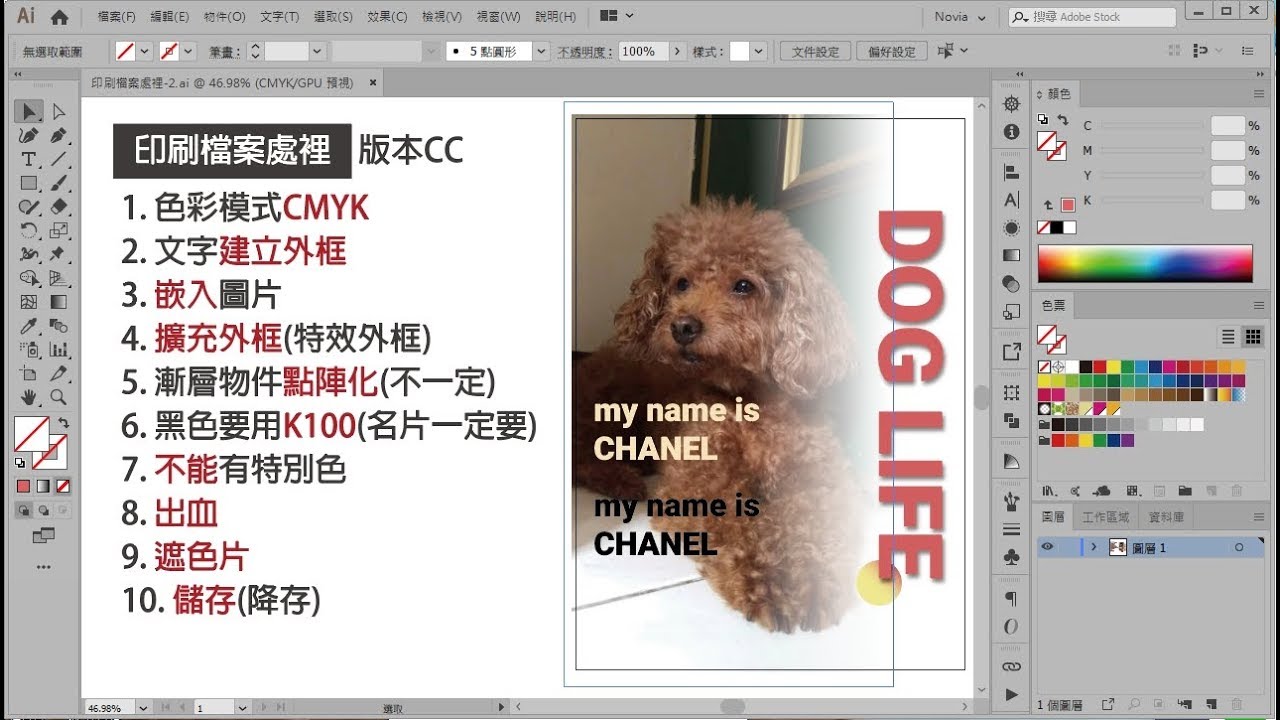Select the Artboard tool
1280x720 pixels.
28,374
